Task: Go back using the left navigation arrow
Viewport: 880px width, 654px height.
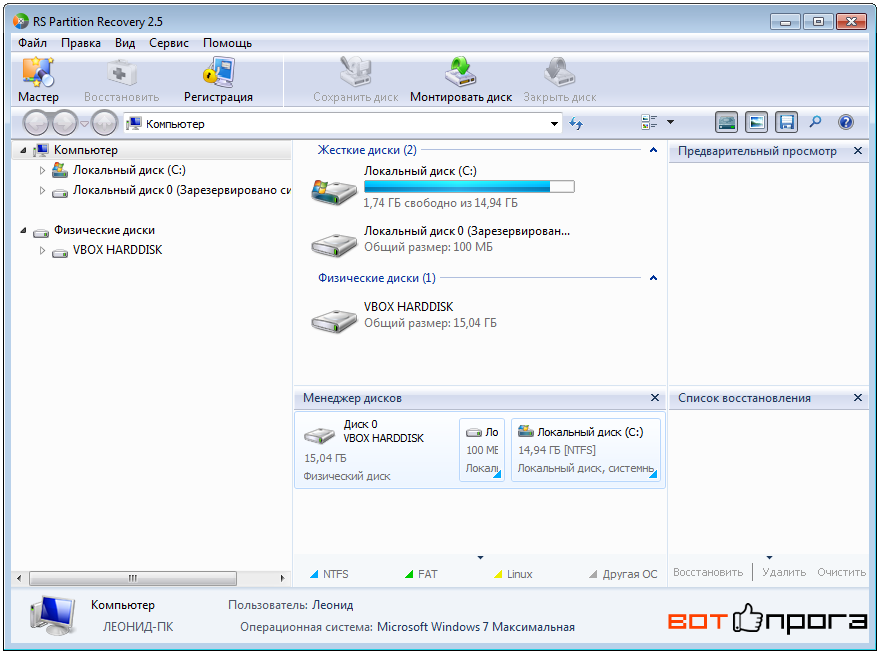Action: click(36, 123)
